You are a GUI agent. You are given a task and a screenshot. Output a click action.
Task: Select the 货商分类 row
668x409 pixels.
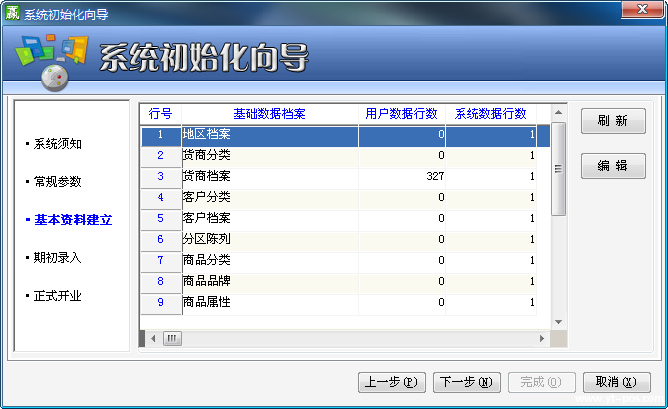point(339,157)
